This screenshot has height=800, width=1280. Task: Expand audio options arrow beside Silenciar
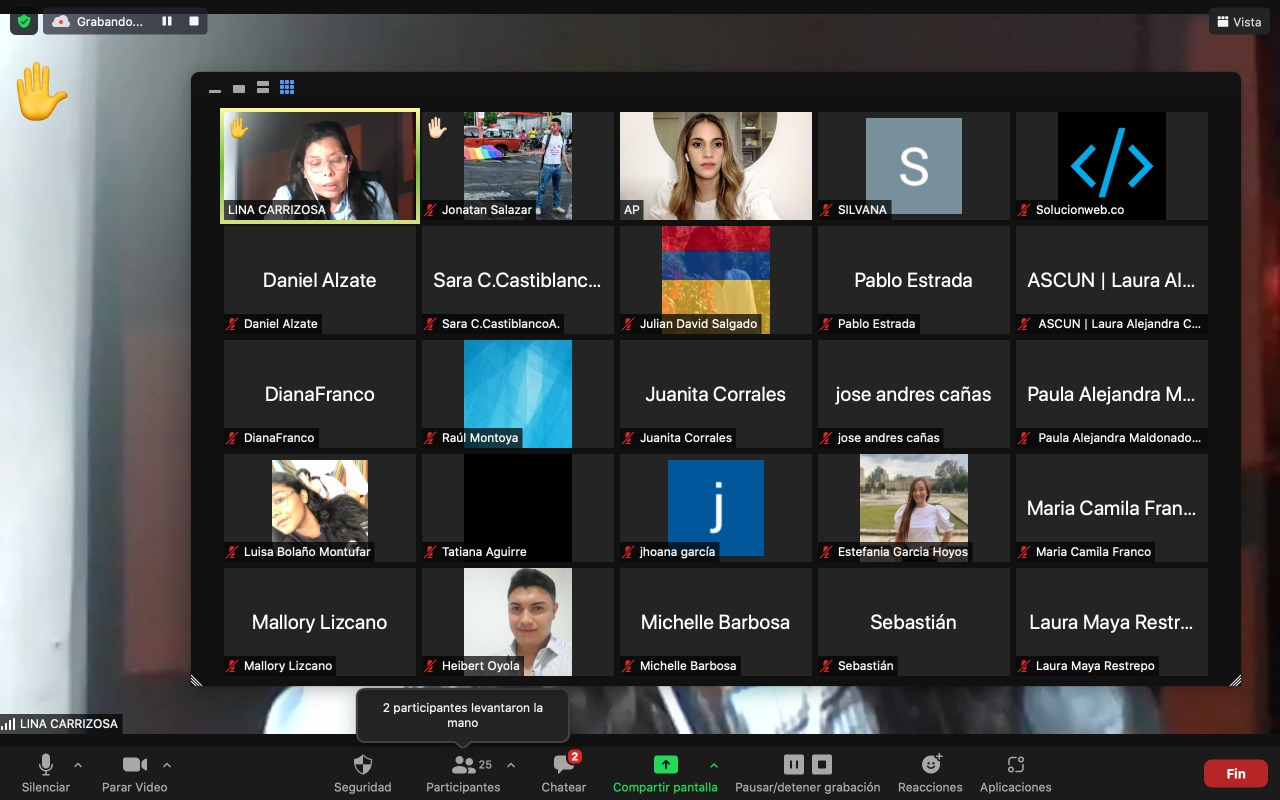click(78, 766)
